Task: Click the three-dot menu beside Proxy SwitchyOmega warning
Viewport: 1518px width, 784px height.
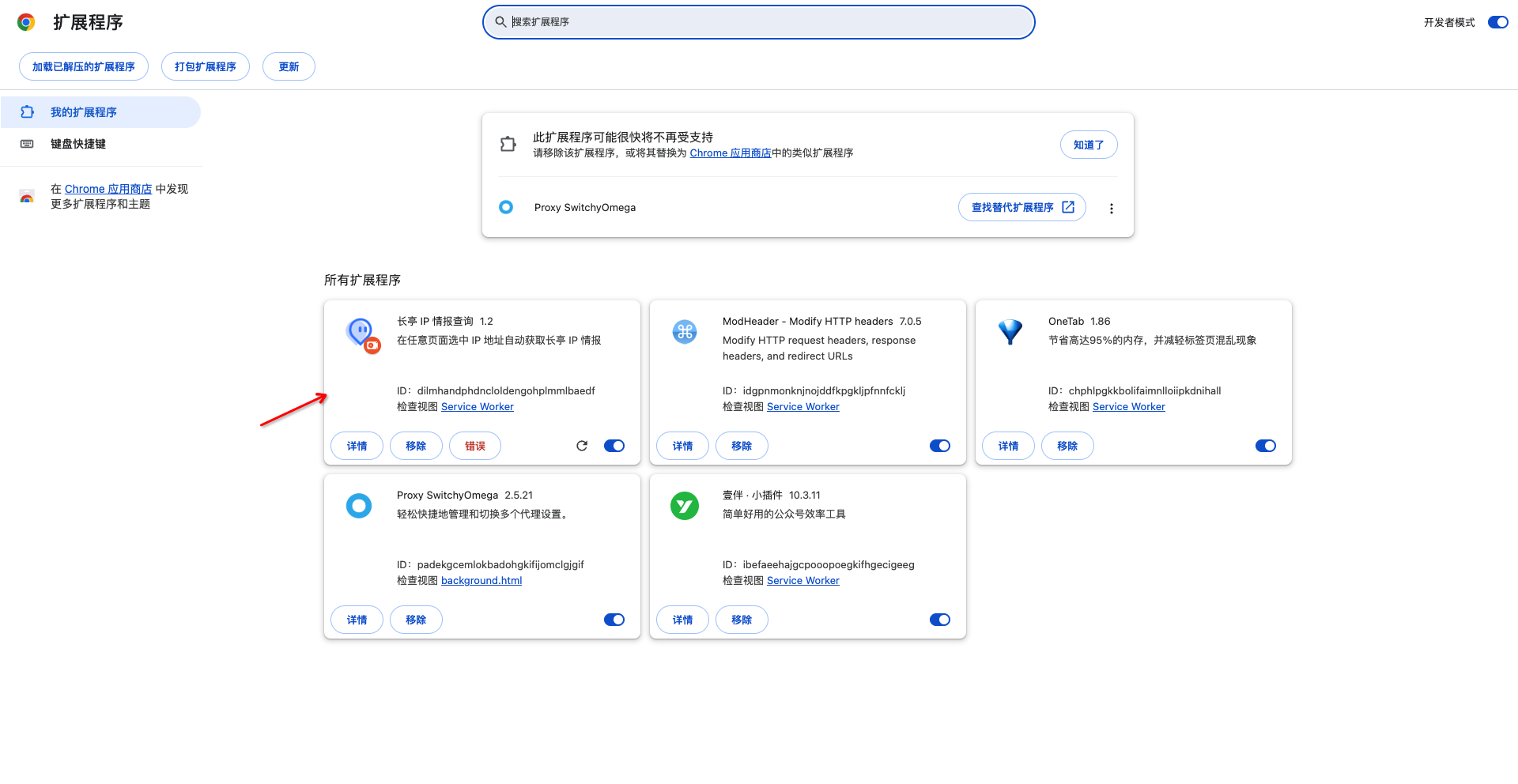Action: 1111,209
